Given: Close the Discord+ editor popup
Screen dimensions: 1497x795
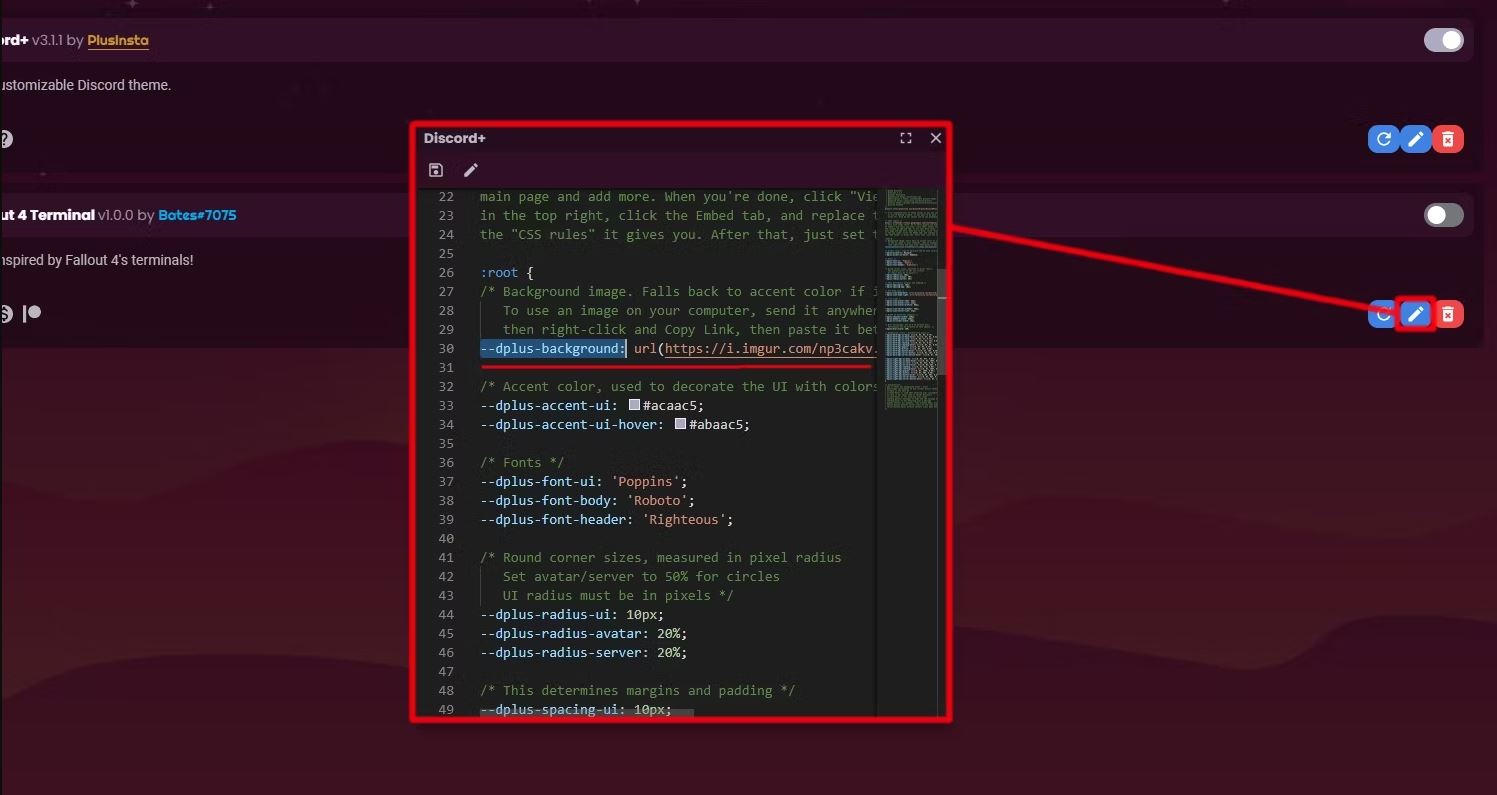Looking at the screenshot, I should pos(936,138).
